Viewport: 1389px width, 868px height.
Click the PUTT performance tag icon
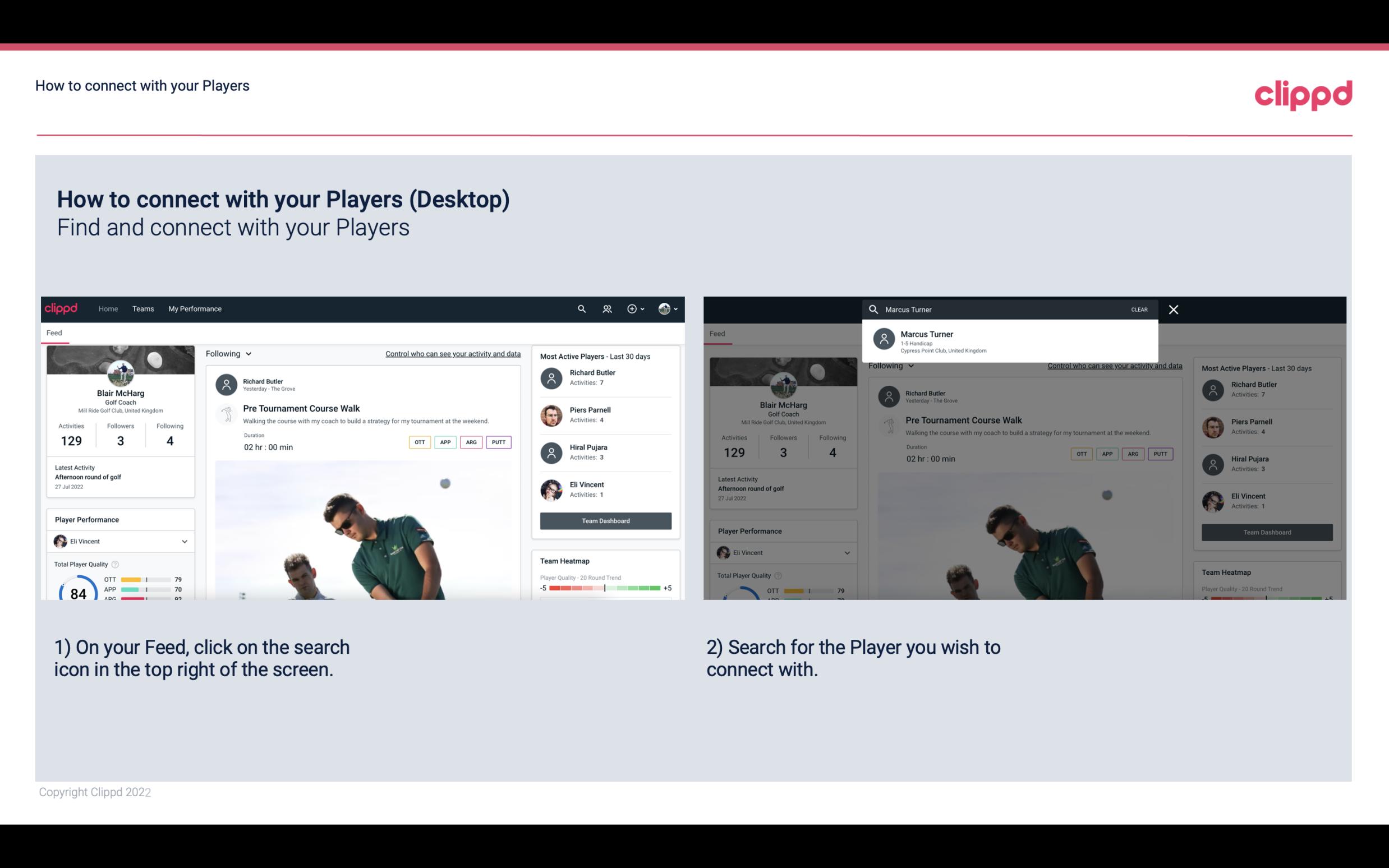(498, 441)
